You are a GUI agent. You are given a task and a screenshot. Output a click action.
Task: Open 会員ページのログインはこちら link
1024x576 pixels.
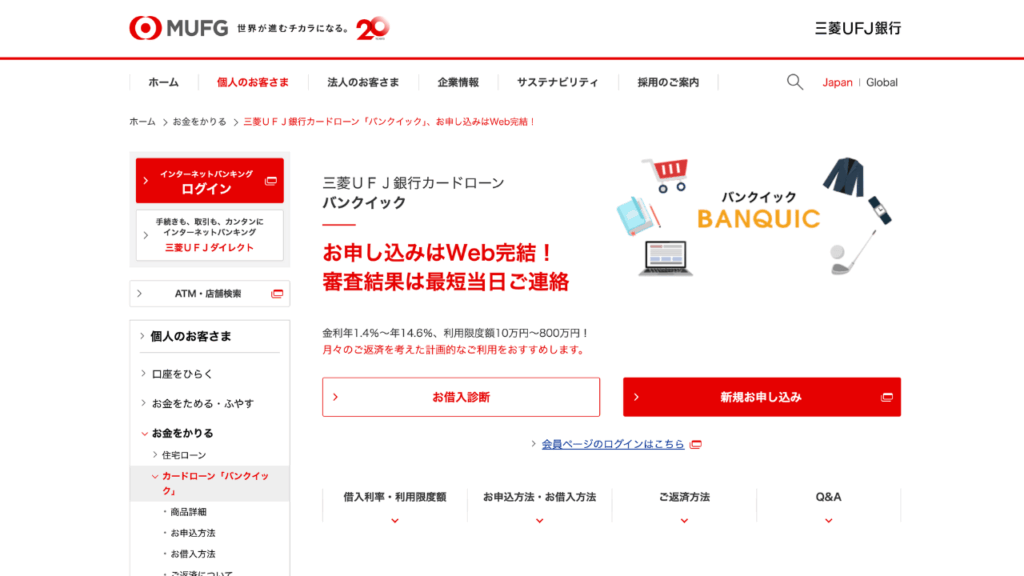click(x=613, y=444)
